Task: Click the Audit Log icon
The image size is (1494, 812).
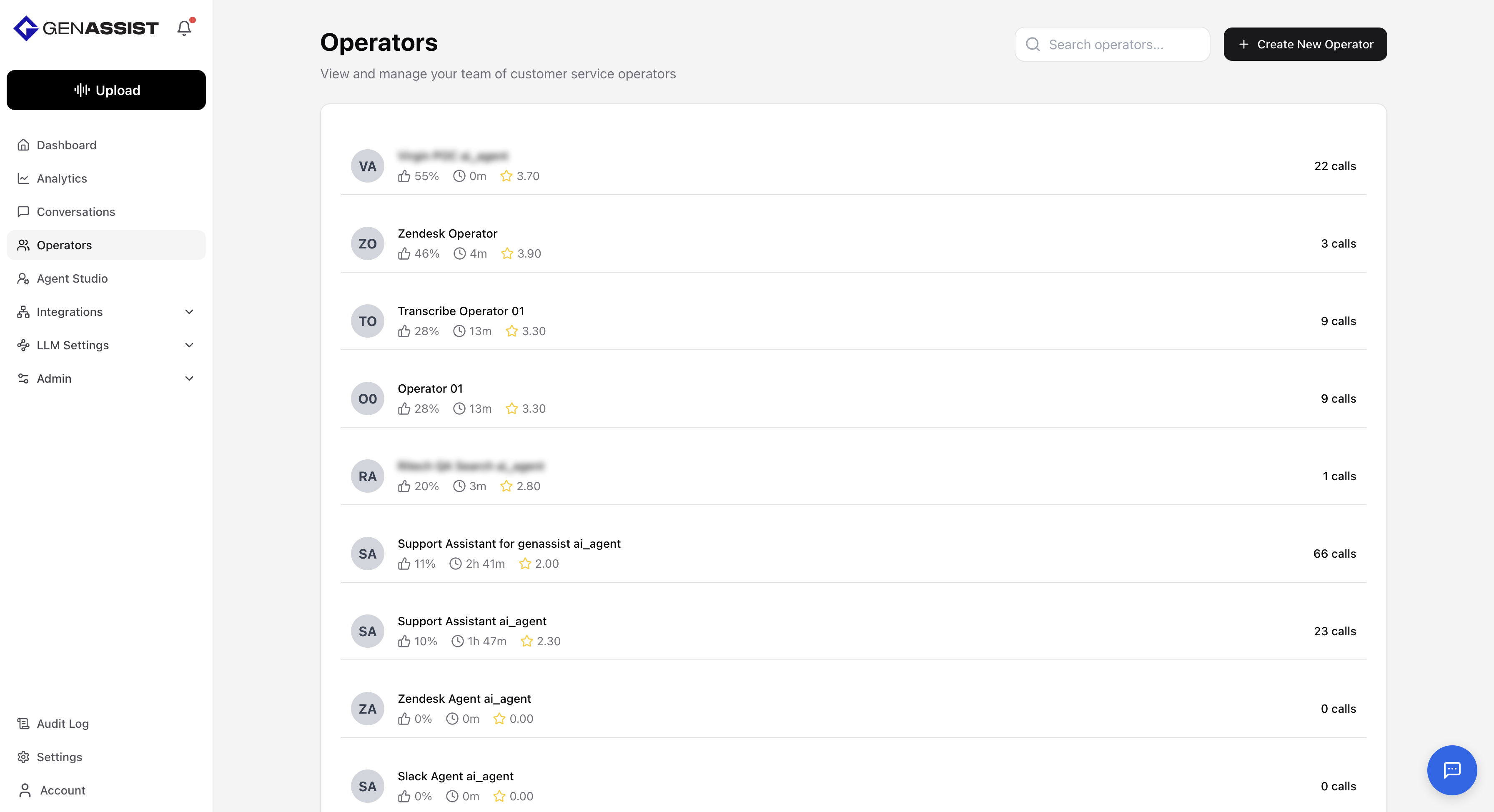Action: (x=23, y=723)
